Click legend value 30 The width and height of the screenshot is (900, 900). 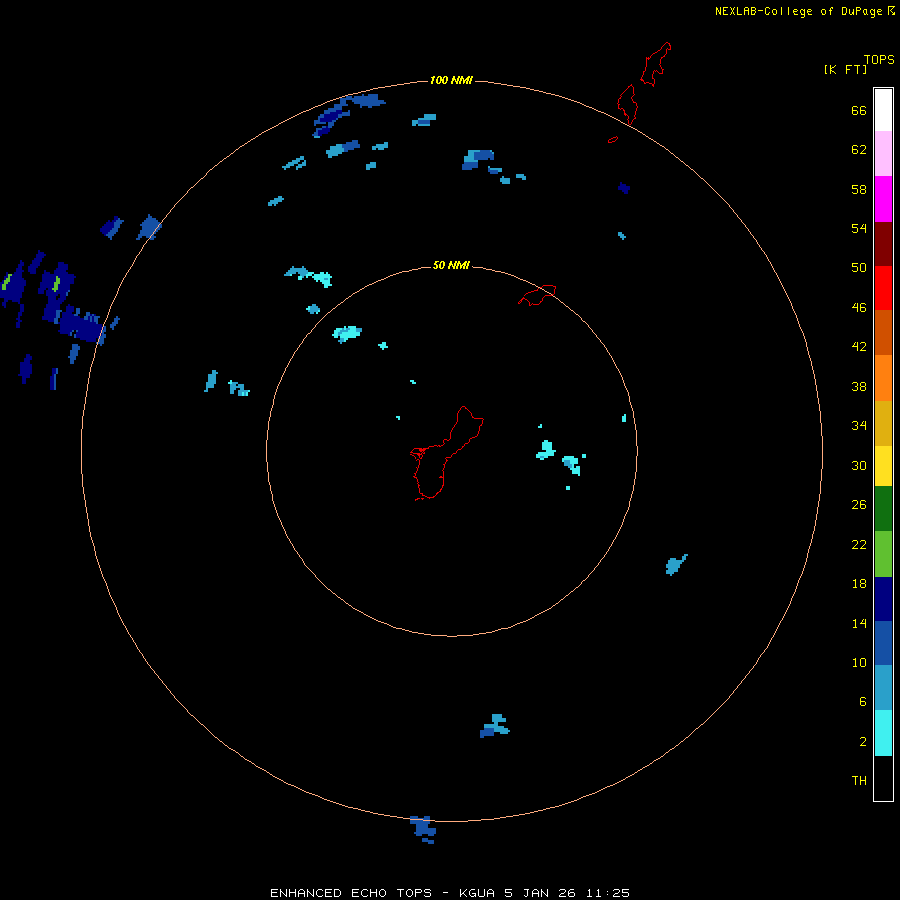point(859,465)
